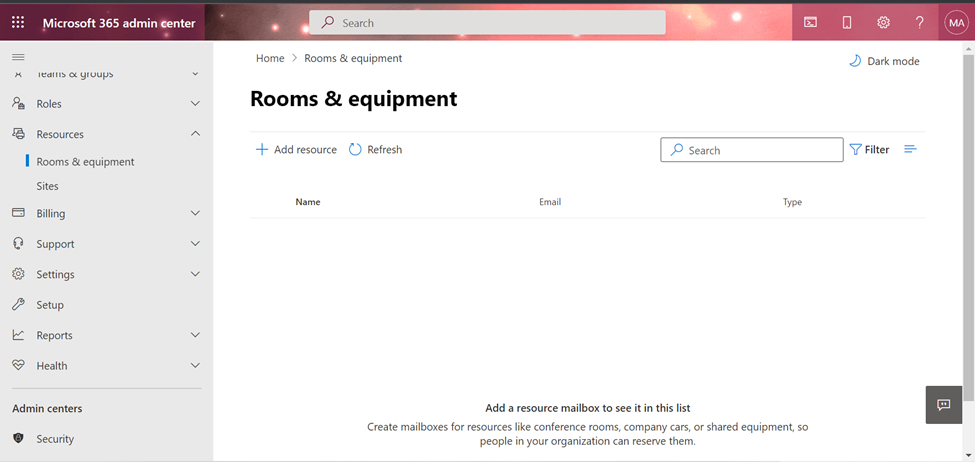Focus the resource list Search field
975x462 pixels.
tap(752, 150)
